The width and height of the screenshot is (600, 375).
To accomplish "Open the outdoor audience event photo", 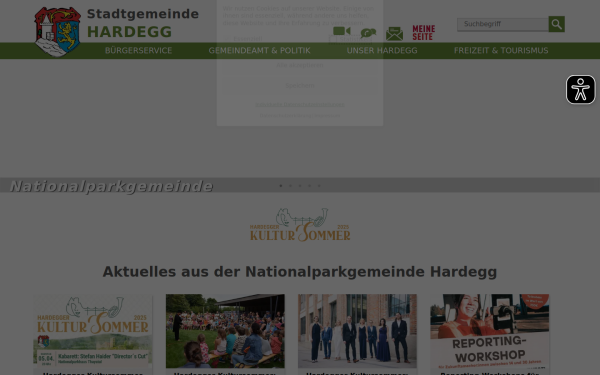I will 225,331.
